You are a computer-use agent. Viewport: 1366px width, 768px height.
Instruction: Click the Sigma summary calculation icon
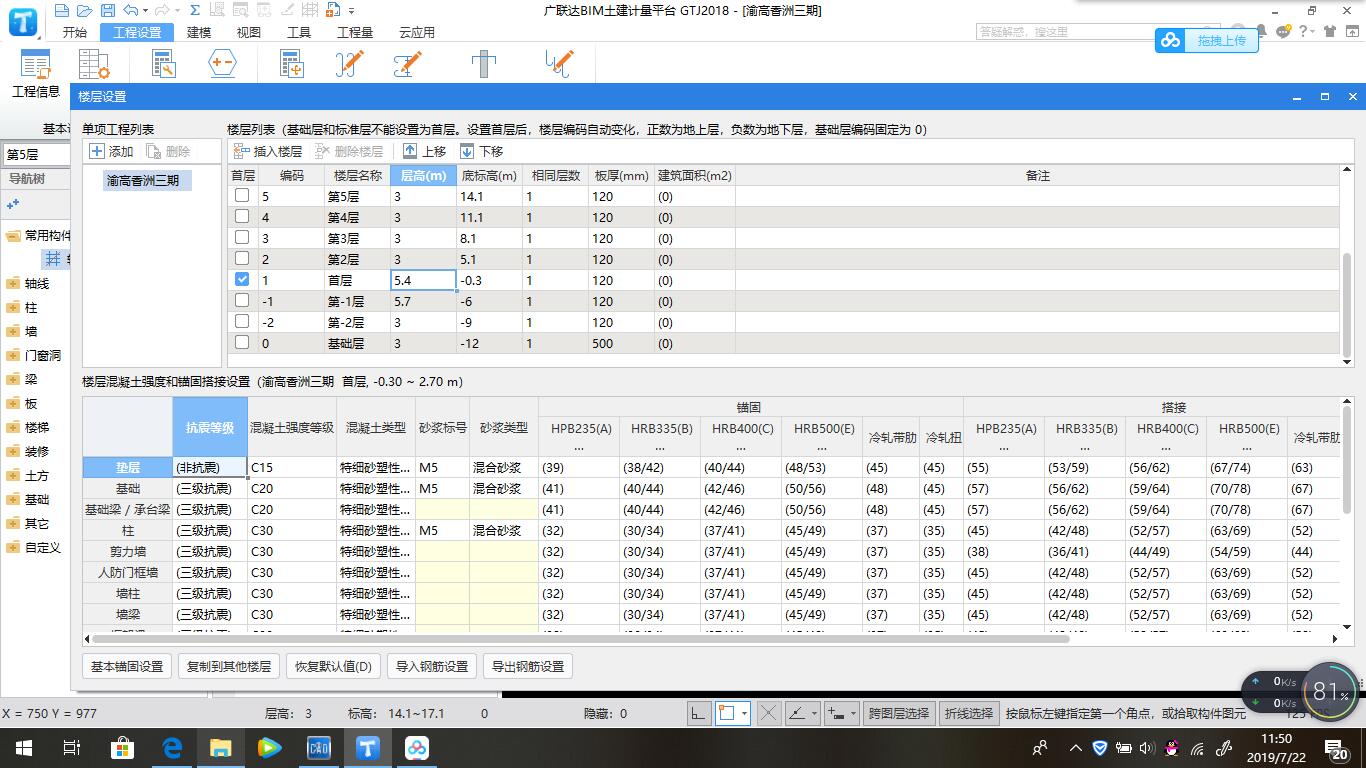[x=194, y=11]
